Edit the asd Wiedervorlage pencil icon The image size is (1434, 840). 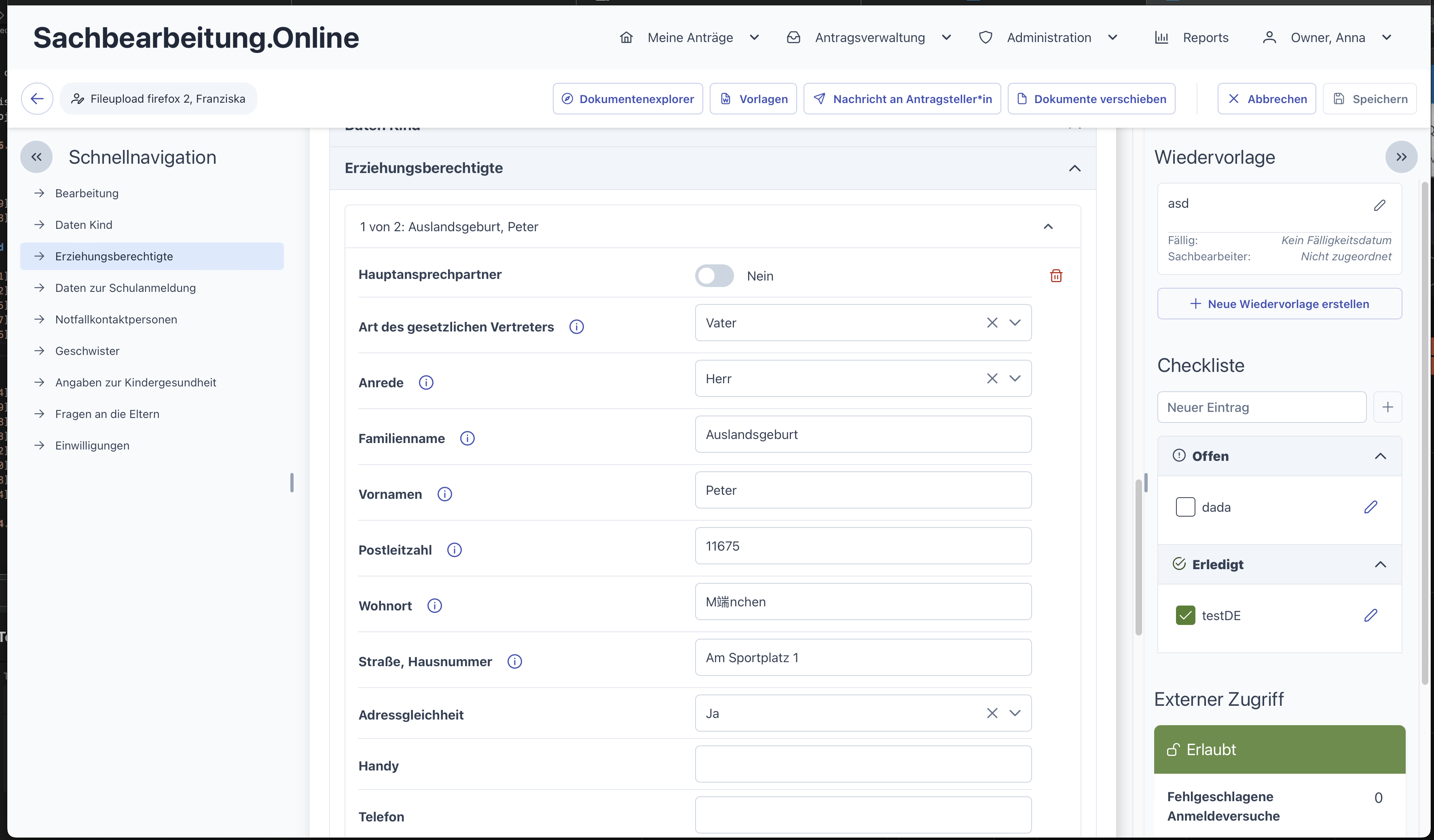pyautogui.click(x=1379, y=205)
